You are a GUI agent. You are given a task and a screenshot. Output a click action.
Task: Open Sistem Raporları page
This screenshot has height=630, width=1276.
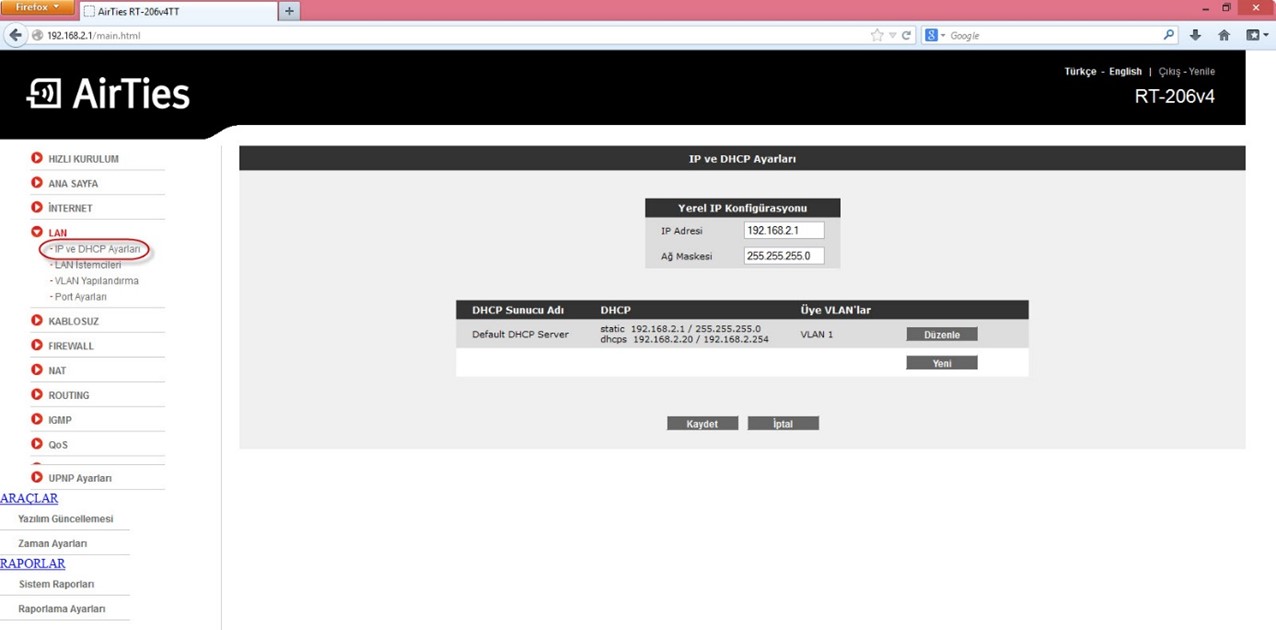coord(57,584)
